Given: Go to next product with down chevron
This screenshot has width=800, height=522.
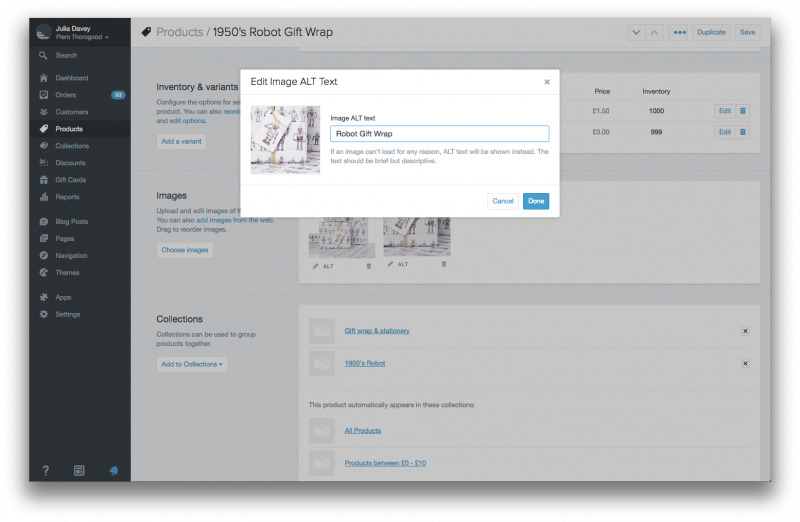Looking at the screenshot, I should pos(636,32).
